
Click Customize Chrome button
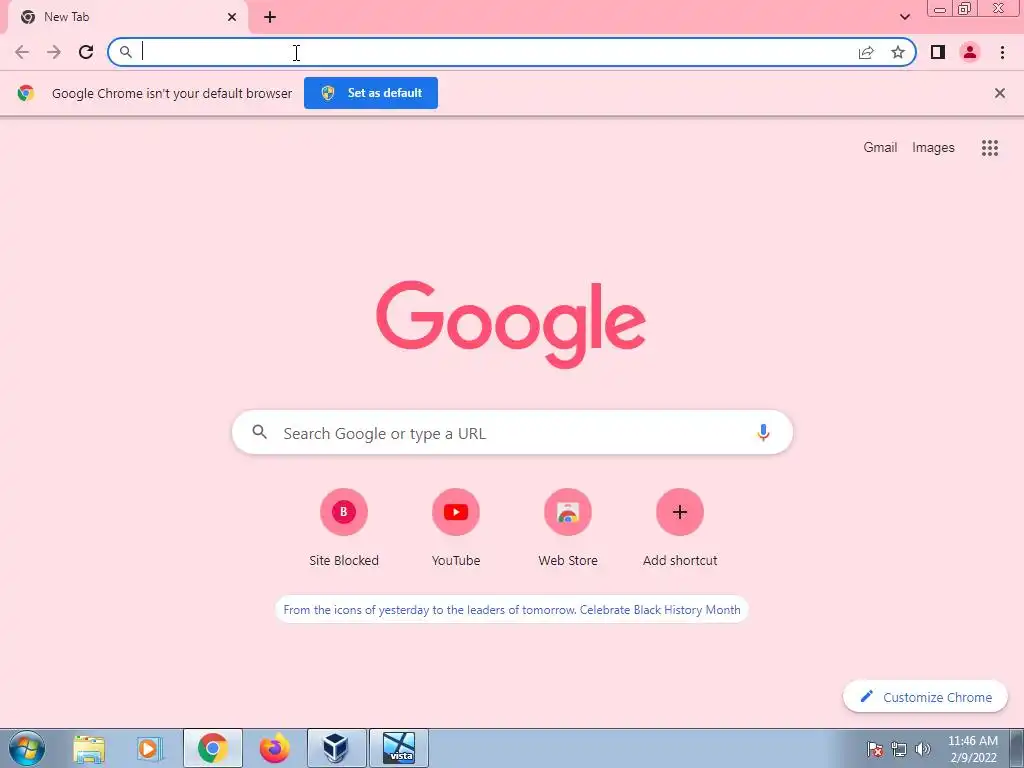click(925, 697)
